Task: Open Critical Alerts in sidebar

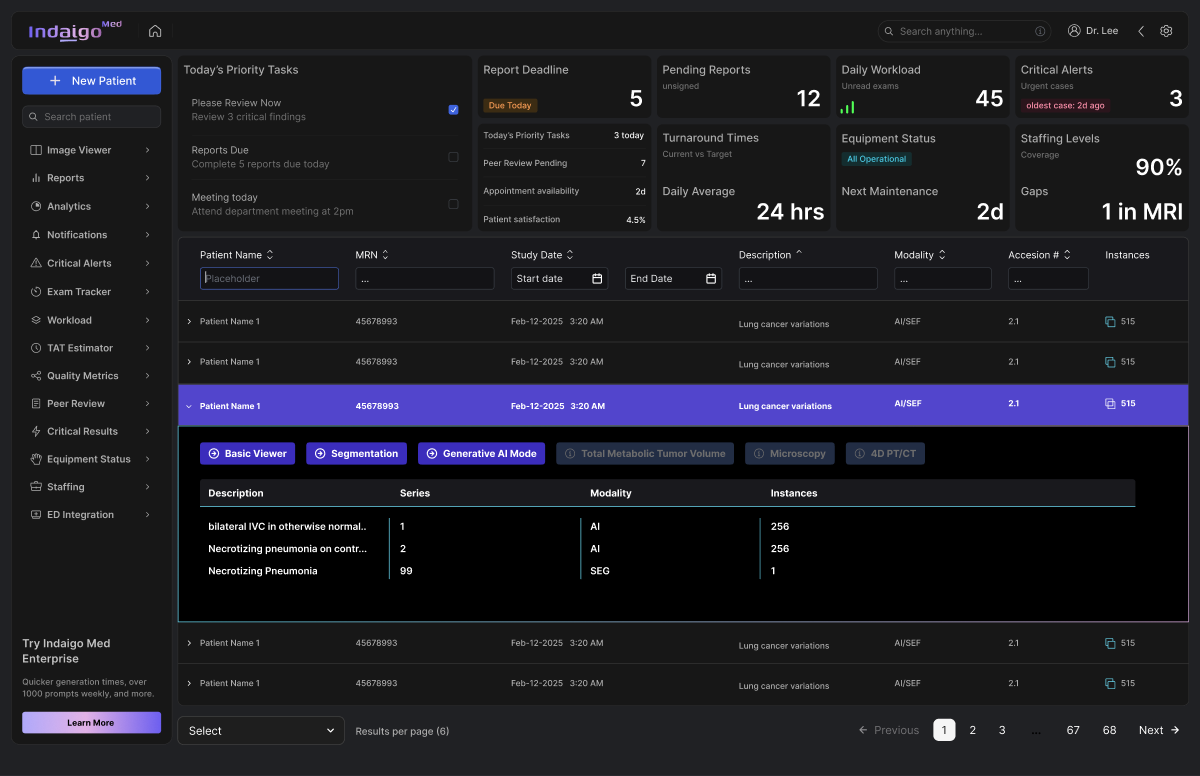Action: (x=91, y=263)
